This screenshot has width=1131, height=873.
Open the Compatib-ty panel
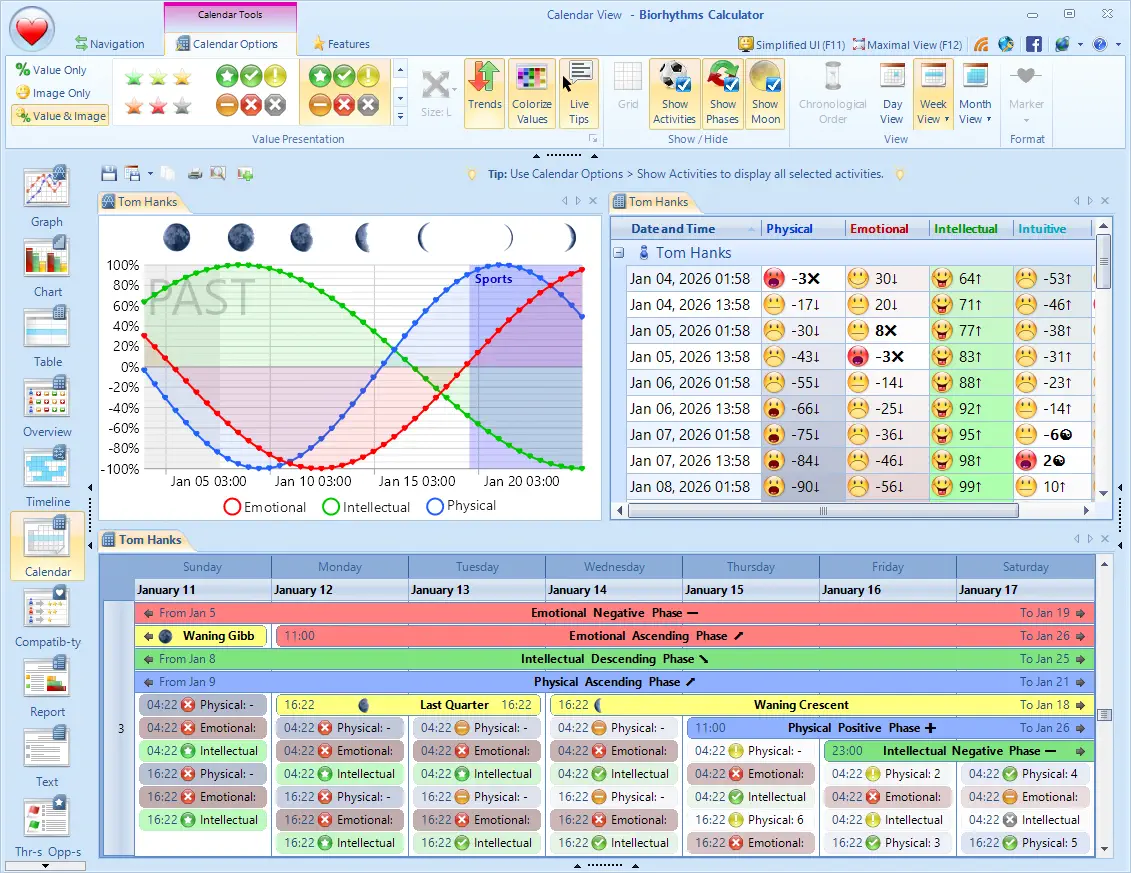pyautogui.click(x=46, y=620)
